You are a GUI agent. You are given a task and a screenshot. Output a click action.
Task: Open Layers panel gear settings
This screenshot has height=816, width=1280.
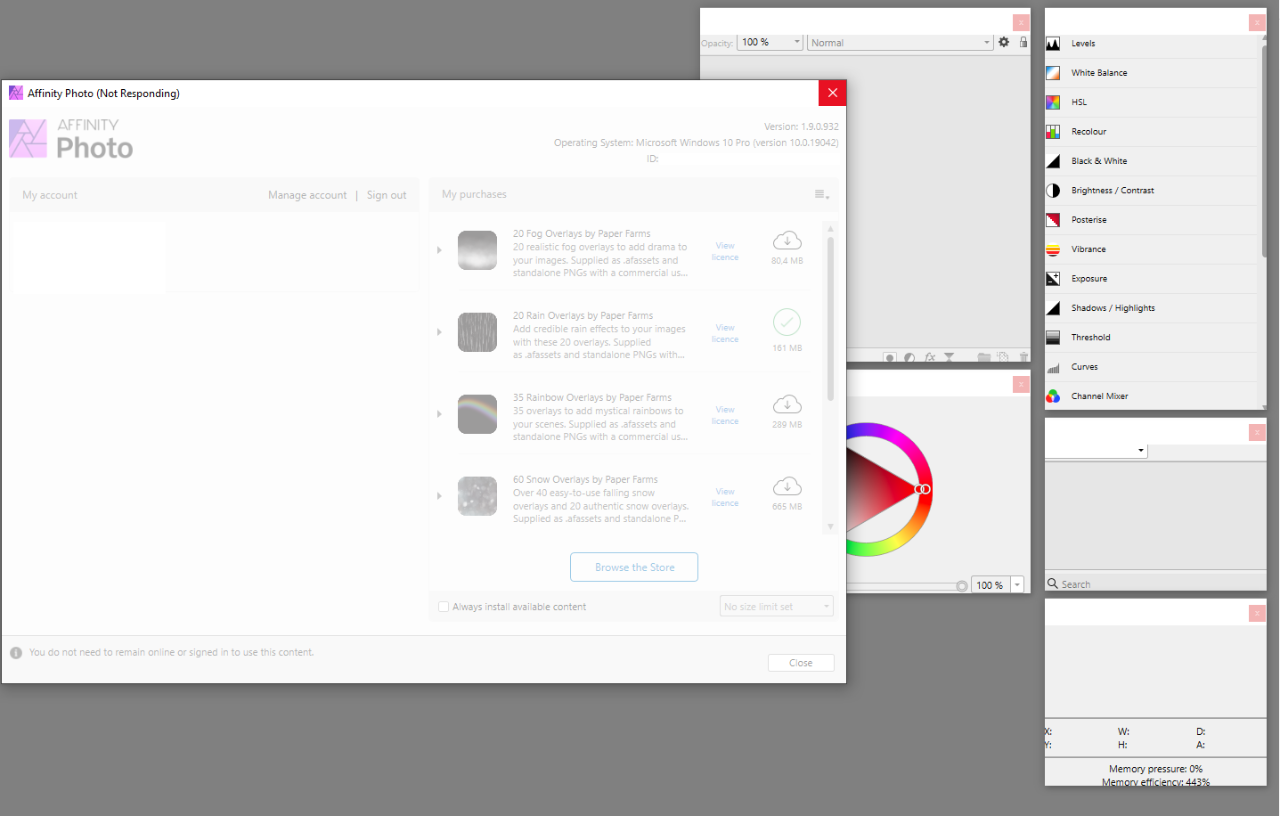(1004, 42)
